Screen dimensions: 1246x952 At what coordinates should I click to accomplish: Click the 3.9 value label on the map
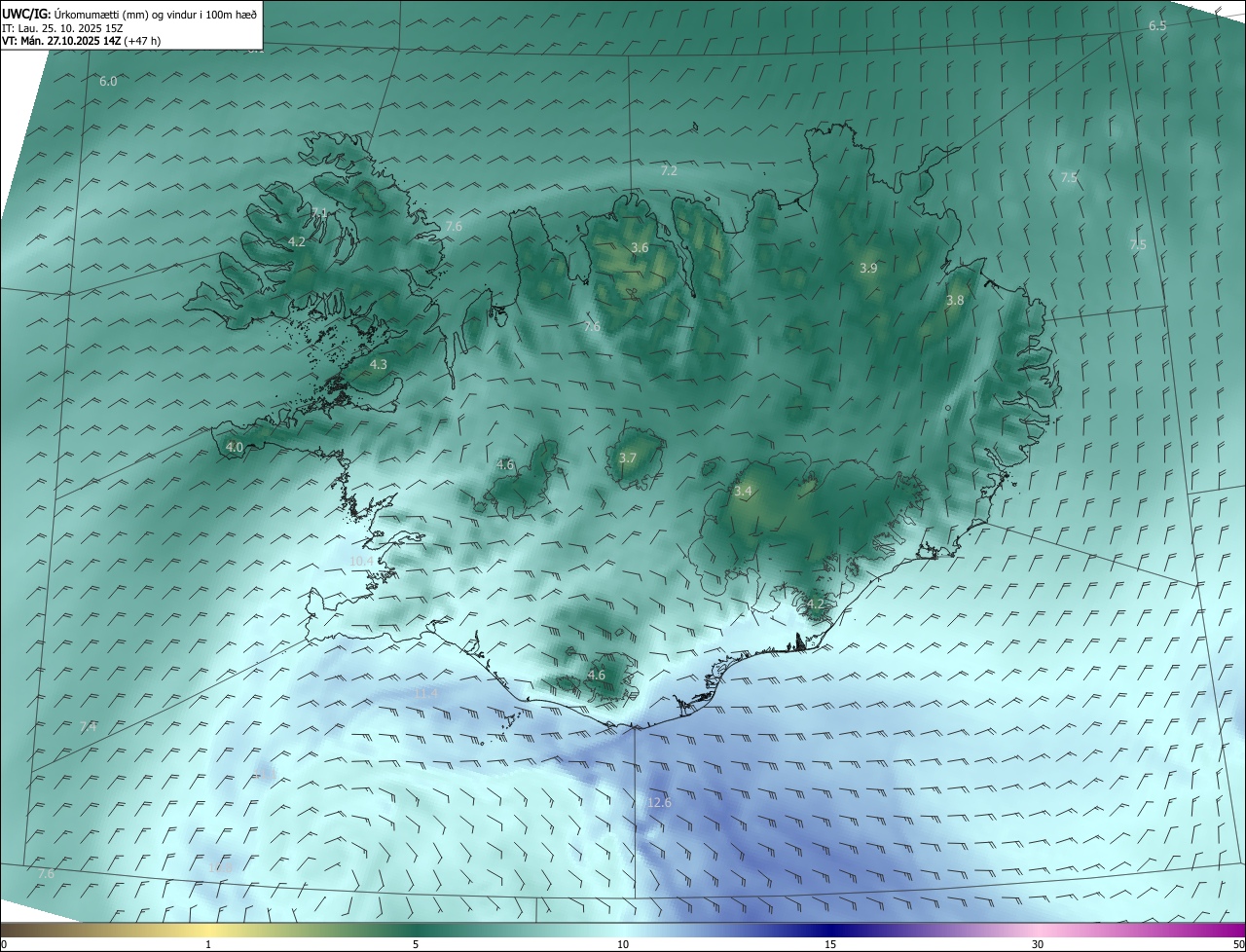coord(868,269)
